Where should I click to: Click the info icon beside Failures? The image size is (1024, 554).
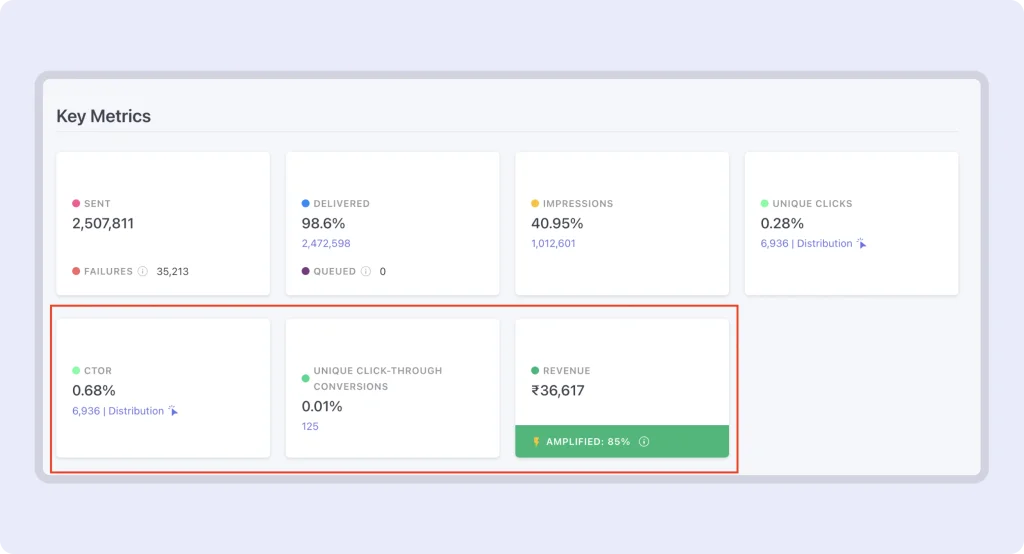[x=143, y=271]
